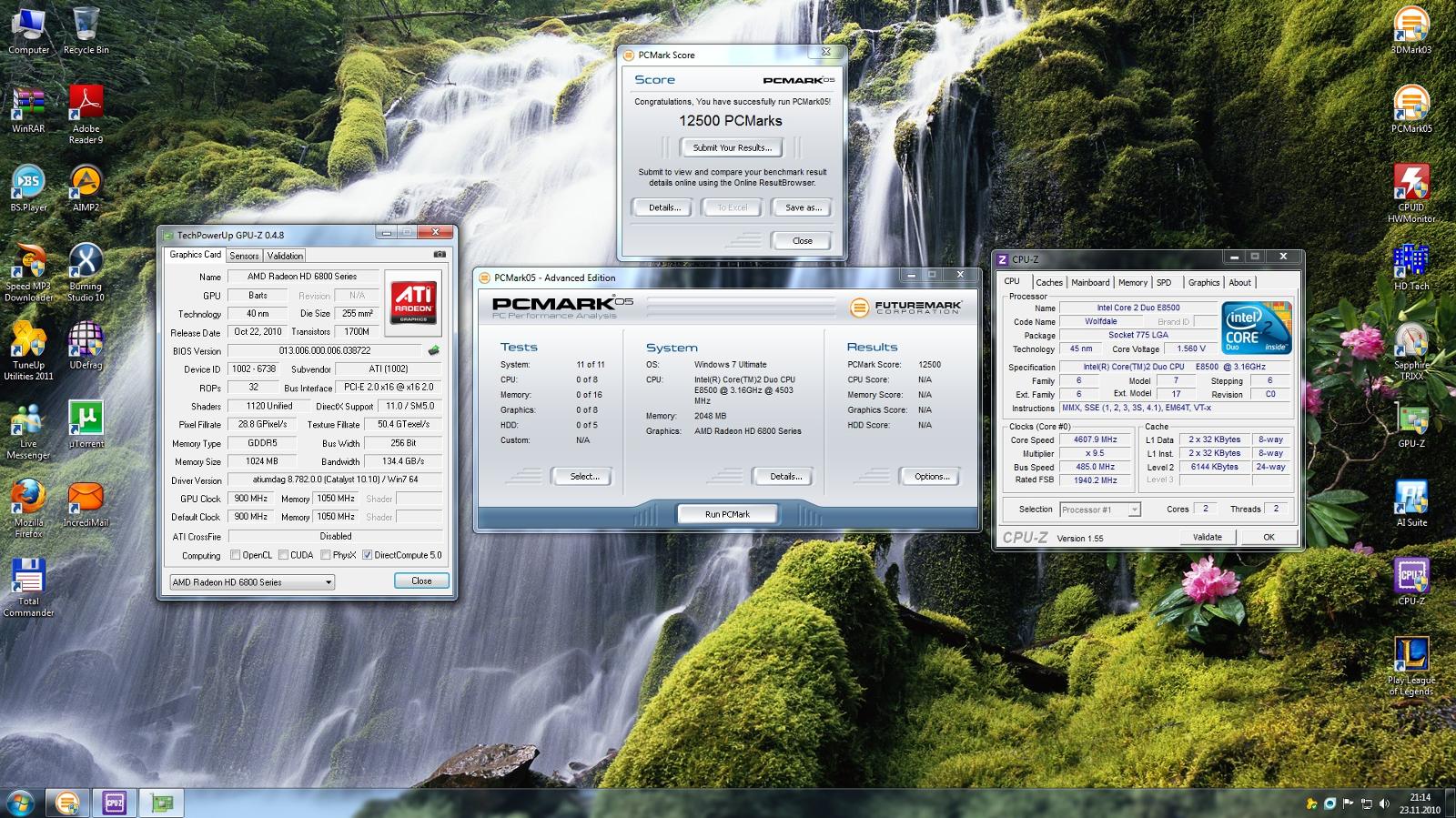Take GPU-Z screenshot with camera icon
Screen dimensions: 1456x818
(440, 255)
